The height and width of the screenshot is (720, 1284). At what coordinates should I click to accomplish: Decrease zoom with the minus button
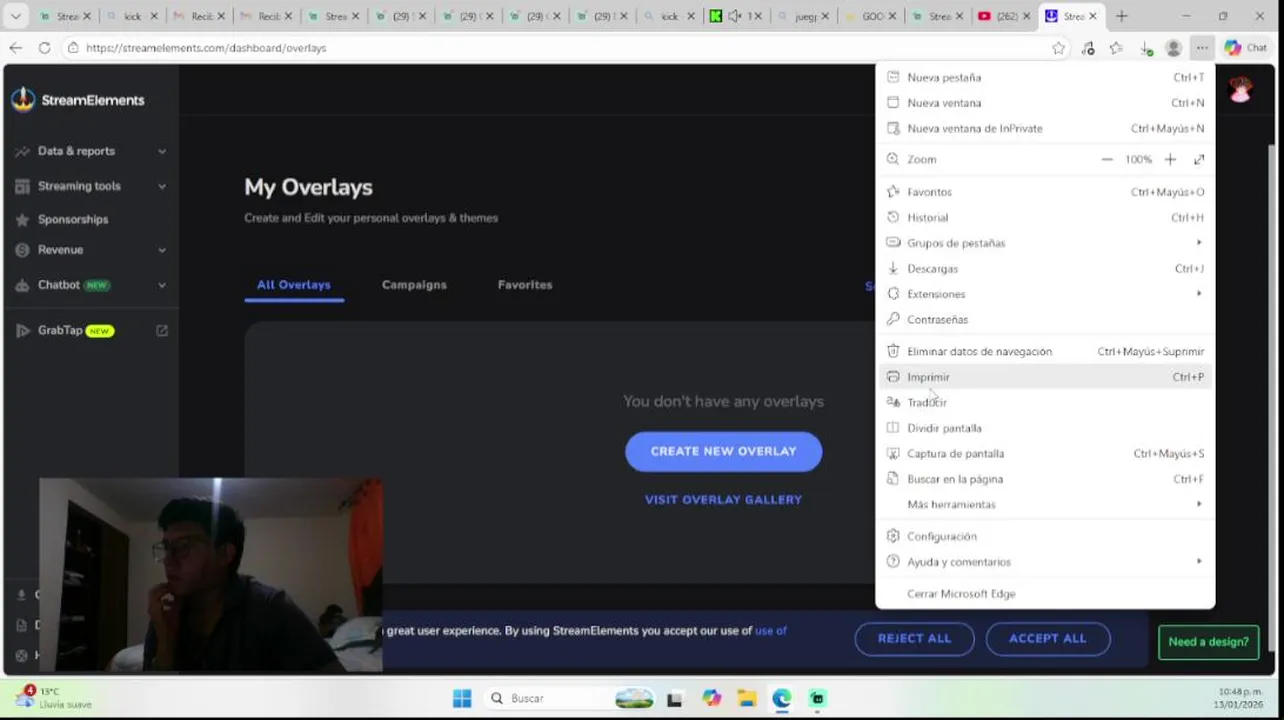[x=1107, y=159]
